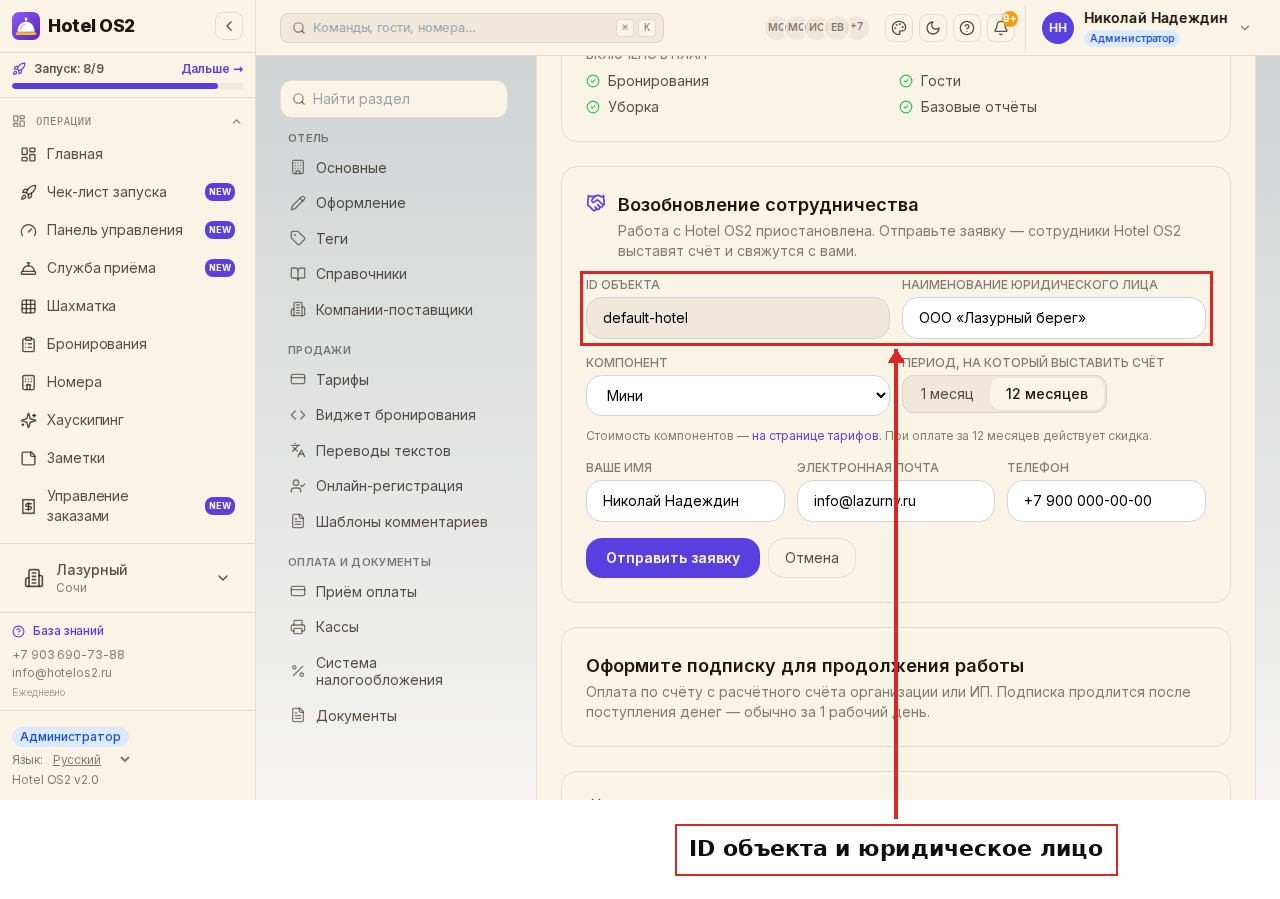This screenshot has width=1280, height=899.
Task: Expand the Лазурный Сочи hotel selector
Action: click(127, 578)
